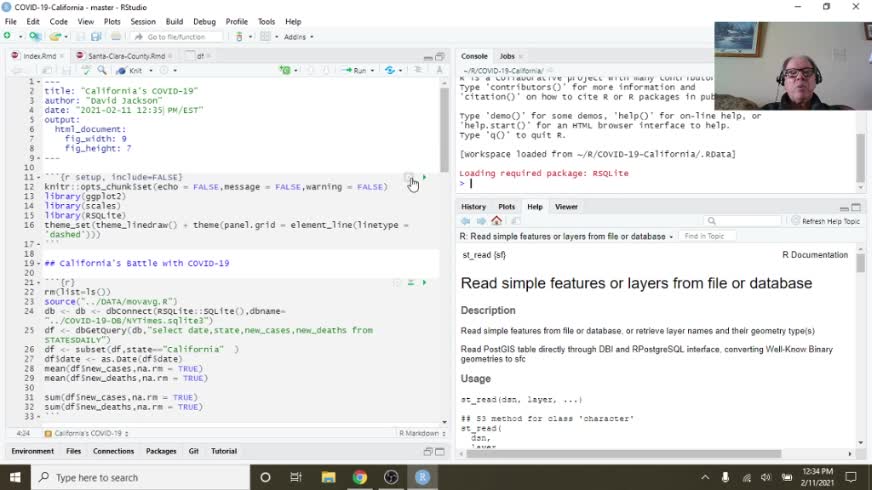Open the Windows Start menu

click(15, 477)
